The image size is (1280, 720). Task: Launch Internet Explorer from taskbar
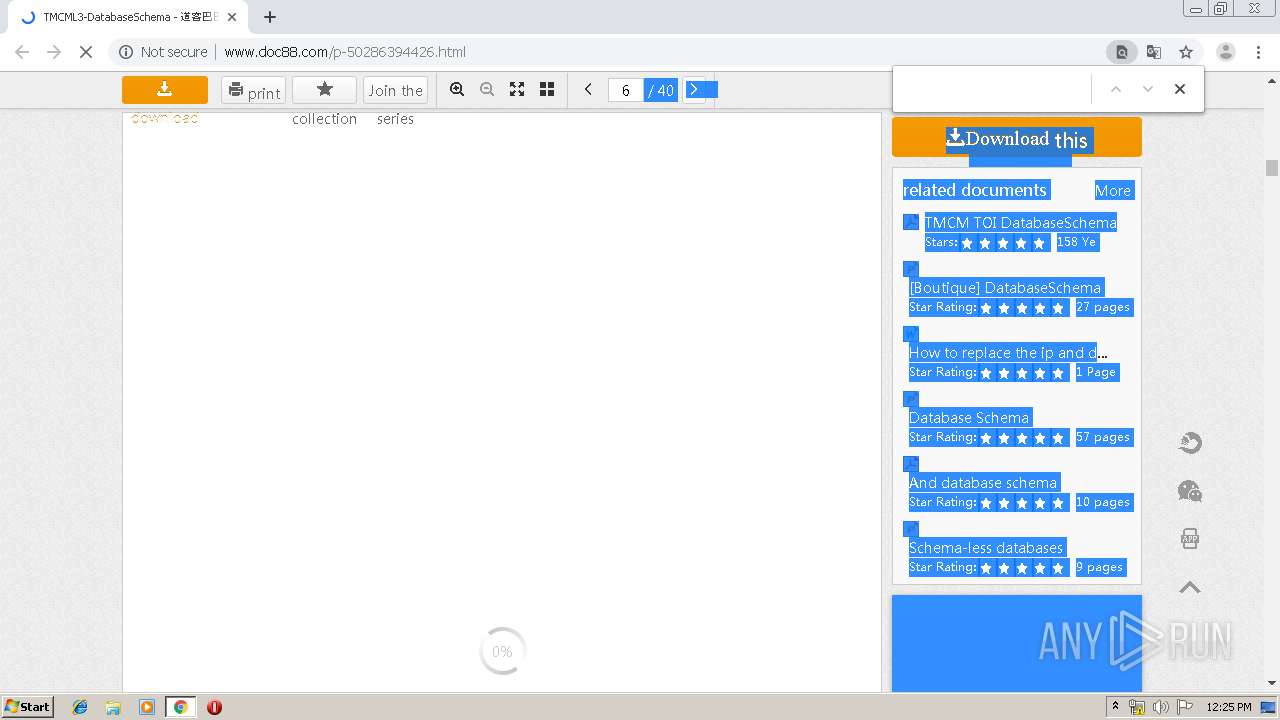(x=80, y=707)
